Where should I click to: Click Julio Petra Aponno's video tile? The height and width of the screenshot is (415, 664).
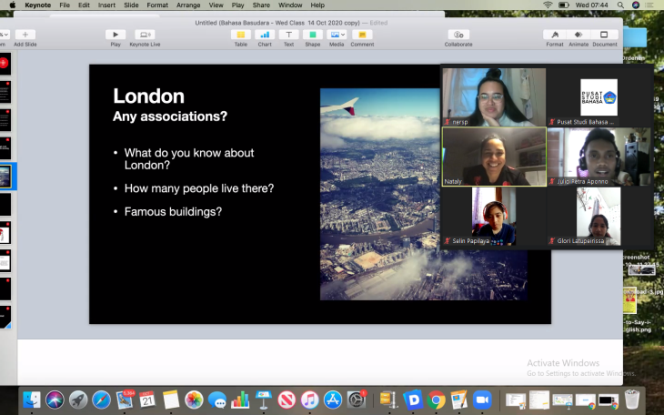click(x=599, y=157)
